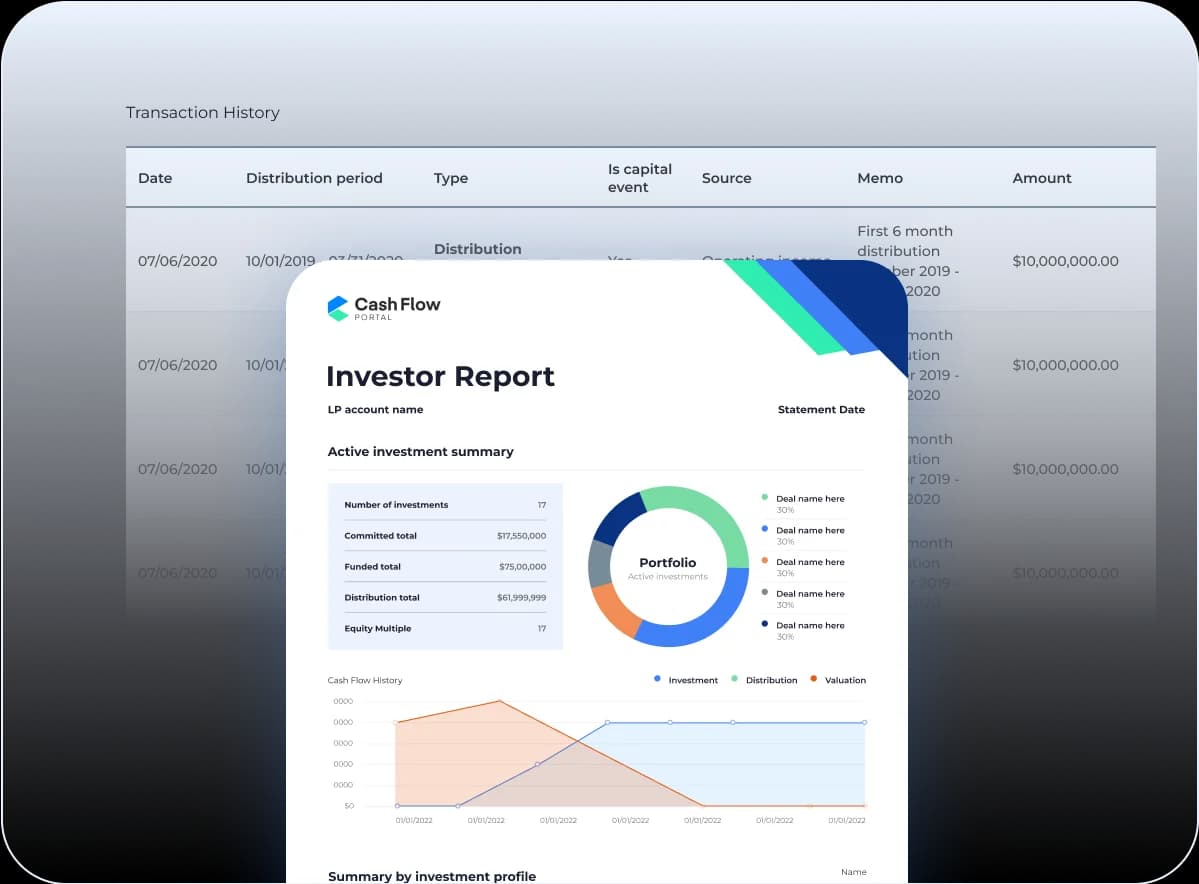
Task: Click the Portfolio label in donut center
Action: pos(667,563)
